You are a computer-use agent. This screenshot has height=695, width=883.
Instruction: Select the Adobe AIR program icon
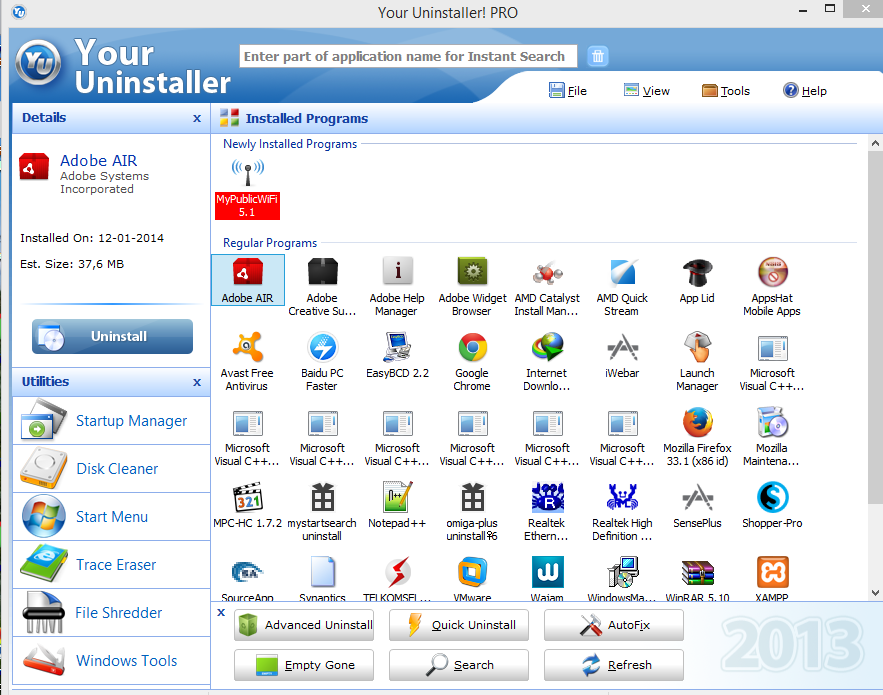coord(248,280)
